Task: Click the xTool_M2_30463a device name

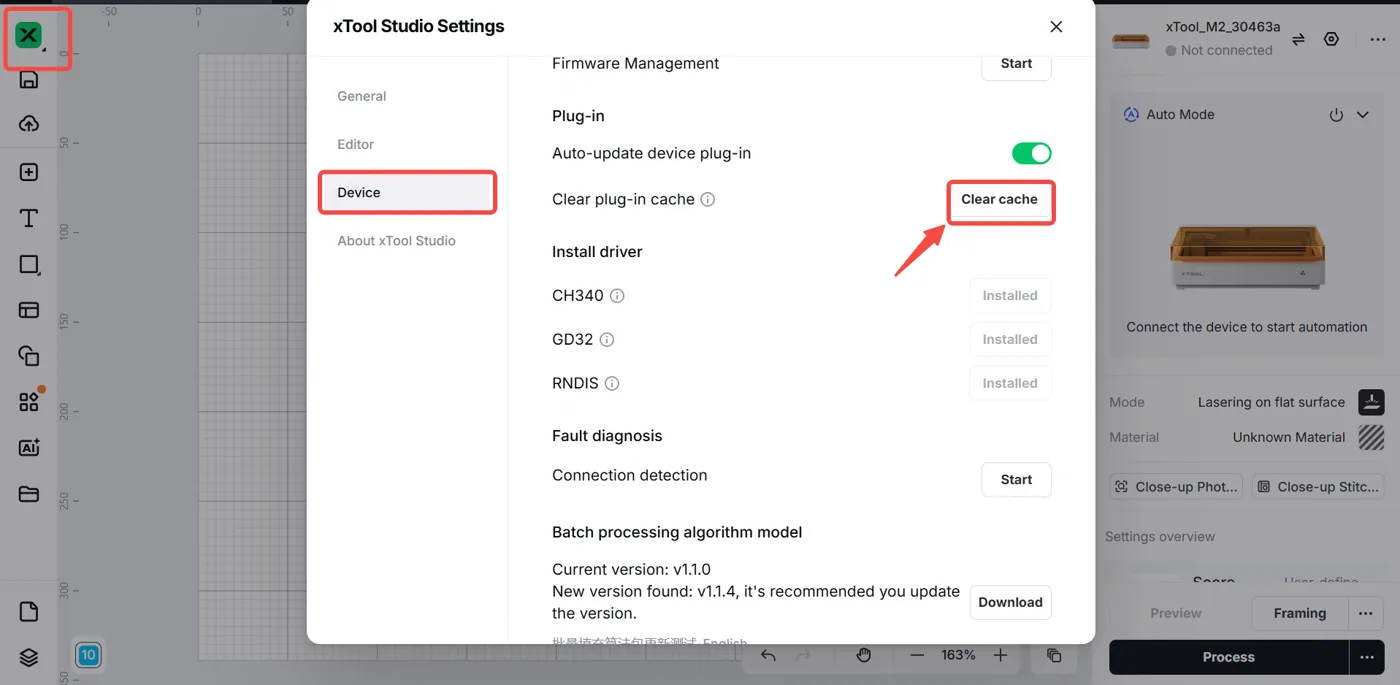Action: pyautogui.click(x=1222, y=27)
